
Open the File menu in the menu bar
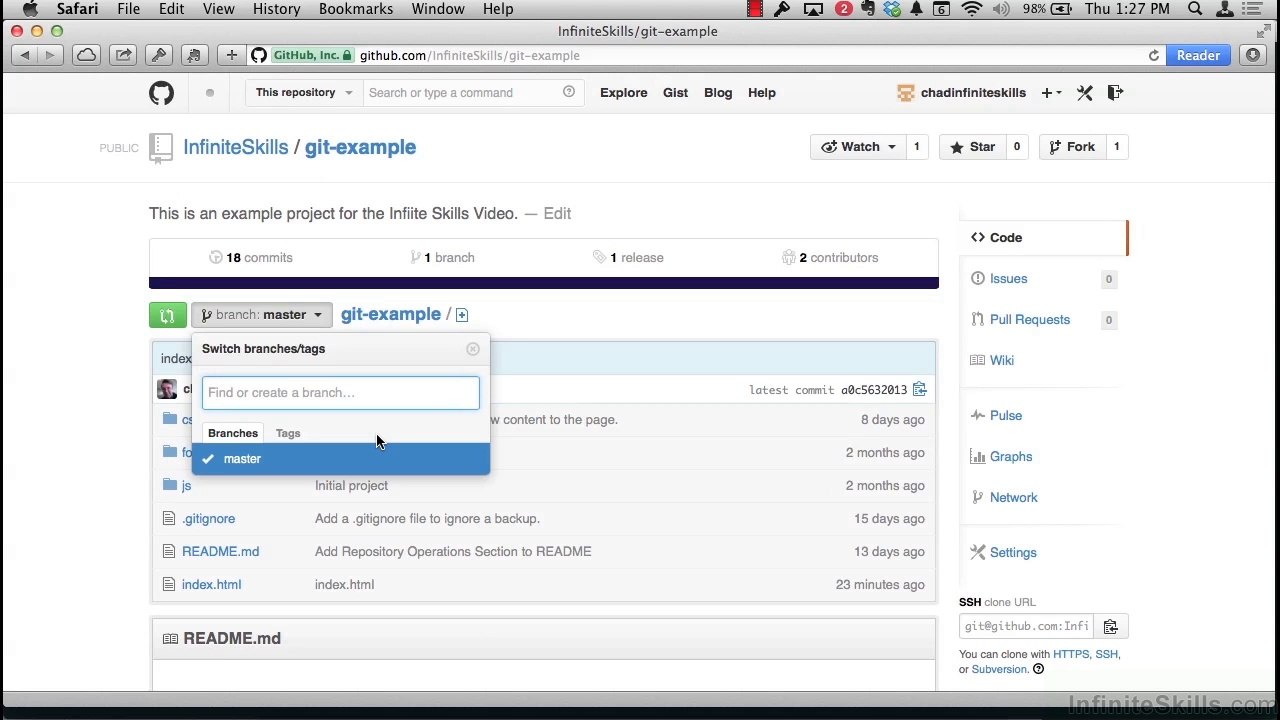(x=128, y=9)
